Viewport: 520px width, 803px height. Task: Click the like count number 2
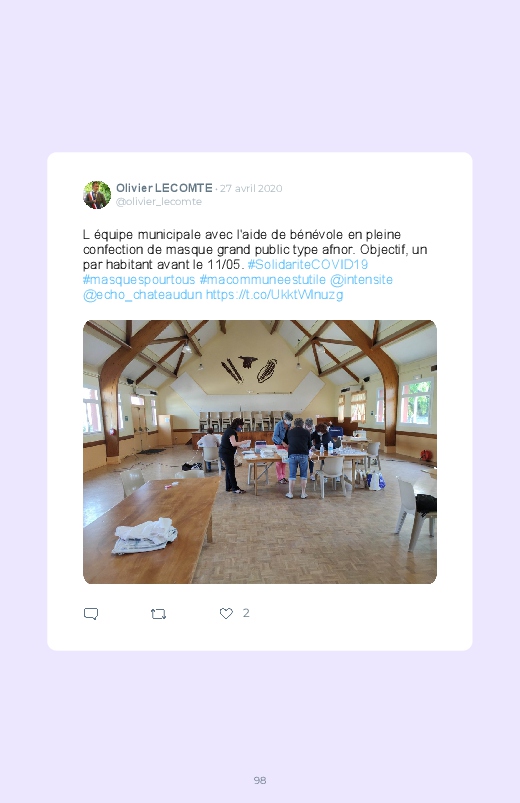tap(246, 613)
